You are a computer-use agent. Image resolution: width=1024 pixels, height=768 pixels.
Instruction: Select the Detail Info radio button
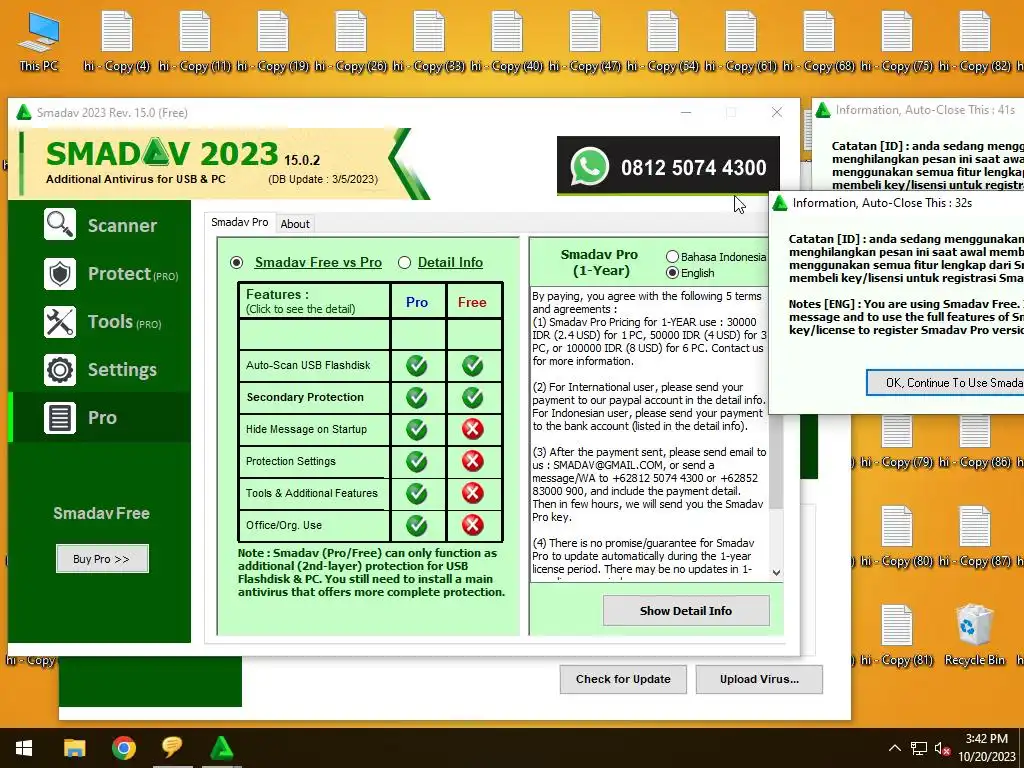(x=404, y=263)
